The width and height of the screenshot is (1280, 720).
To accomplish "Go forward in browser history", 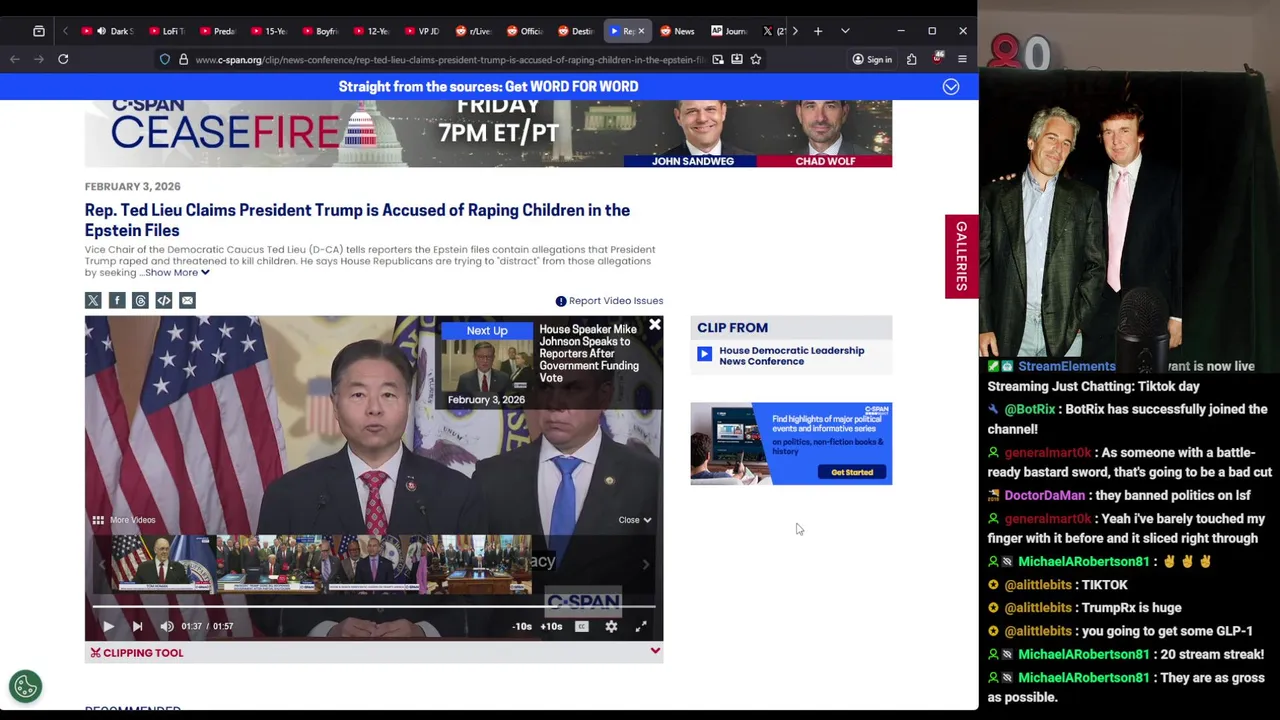I will coord(39,59).
